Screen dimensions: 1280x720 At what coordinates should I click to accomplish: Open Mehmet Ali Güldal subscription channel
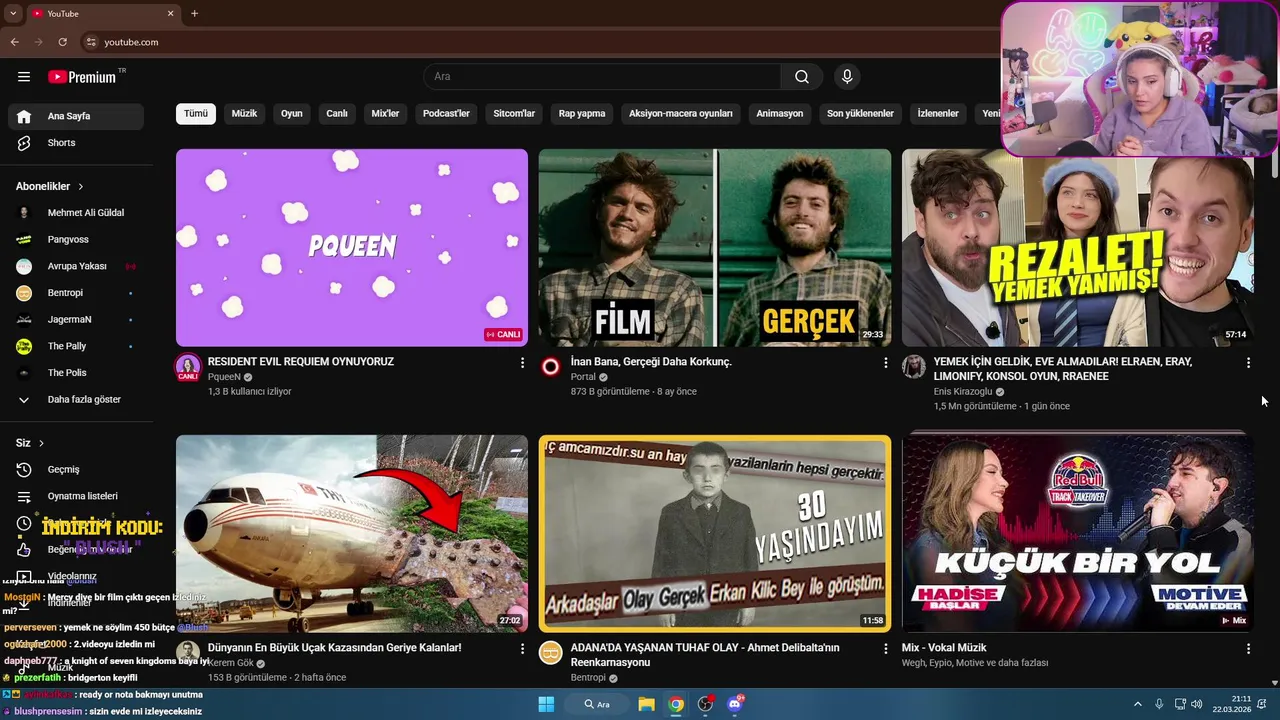pyautogui.click(x=76, y=213)
